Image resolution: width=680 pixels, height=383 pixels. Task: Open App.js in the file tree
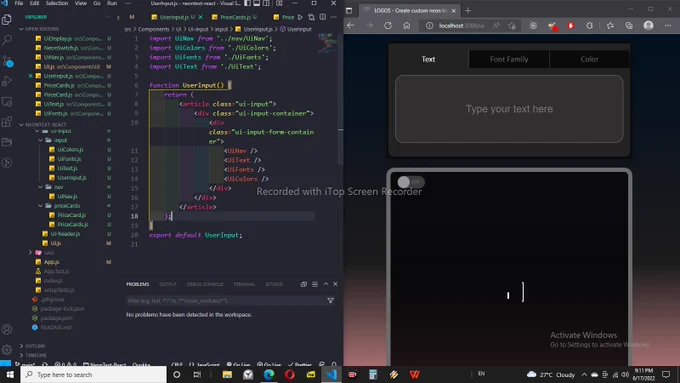click(51, 262)
